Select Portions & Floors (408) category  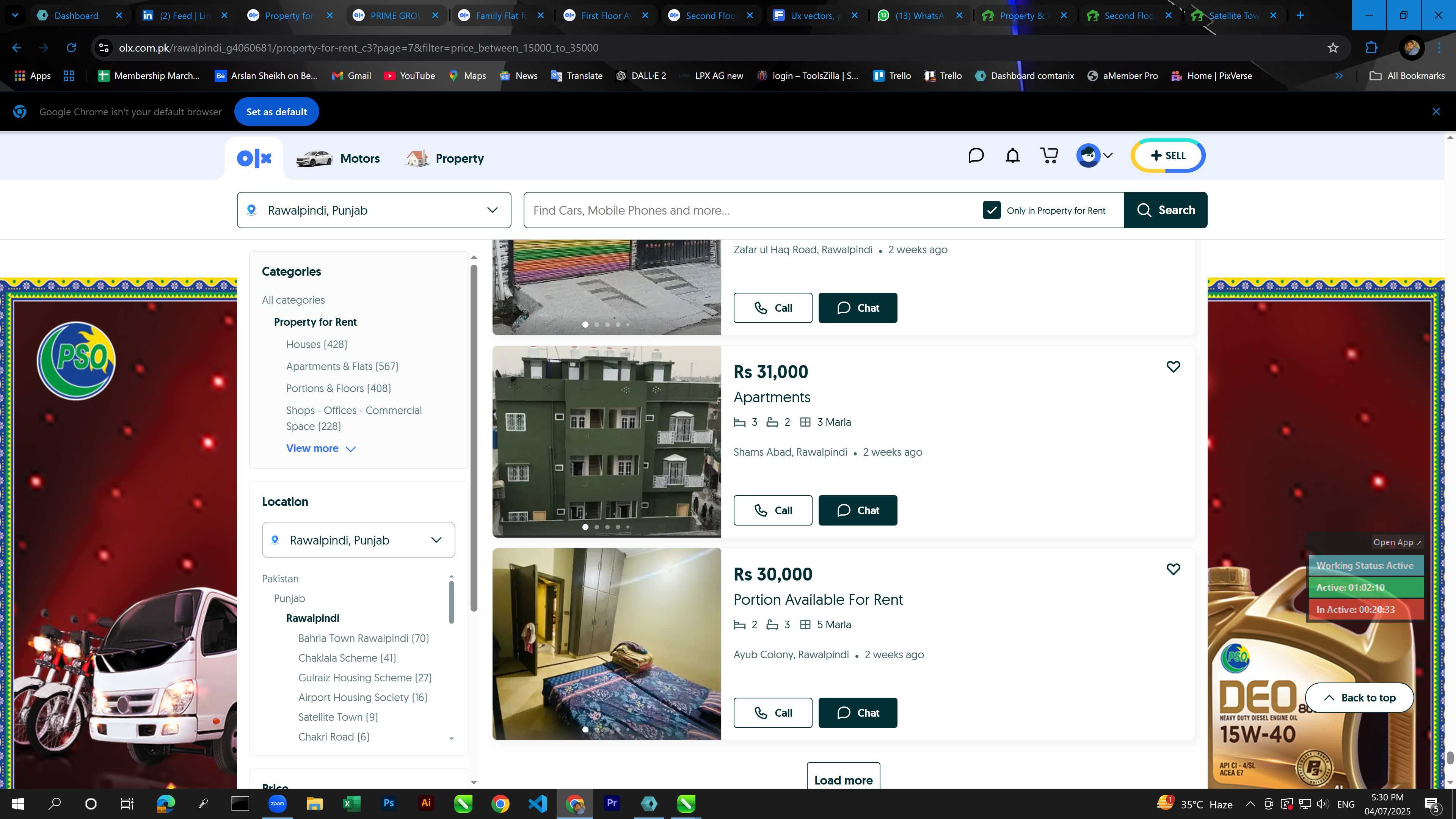pos(339,388)
